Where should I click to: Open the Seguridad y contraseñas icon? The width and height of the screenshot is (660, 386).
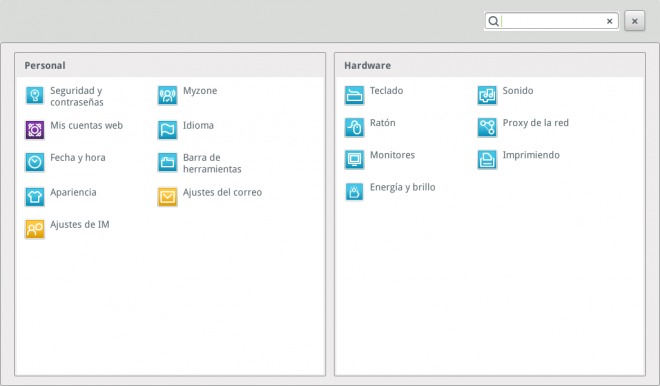[x=35, y=96]
